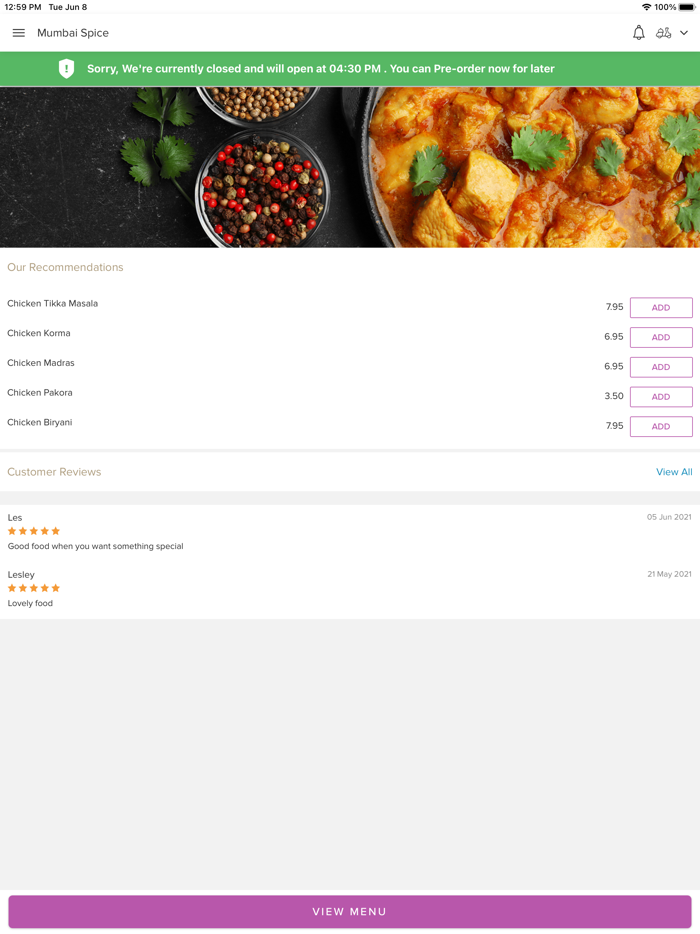Click the restaurant banner photo
Viewport: 700px width, 934px height.
pyautogui.click(x=350, y=167)
